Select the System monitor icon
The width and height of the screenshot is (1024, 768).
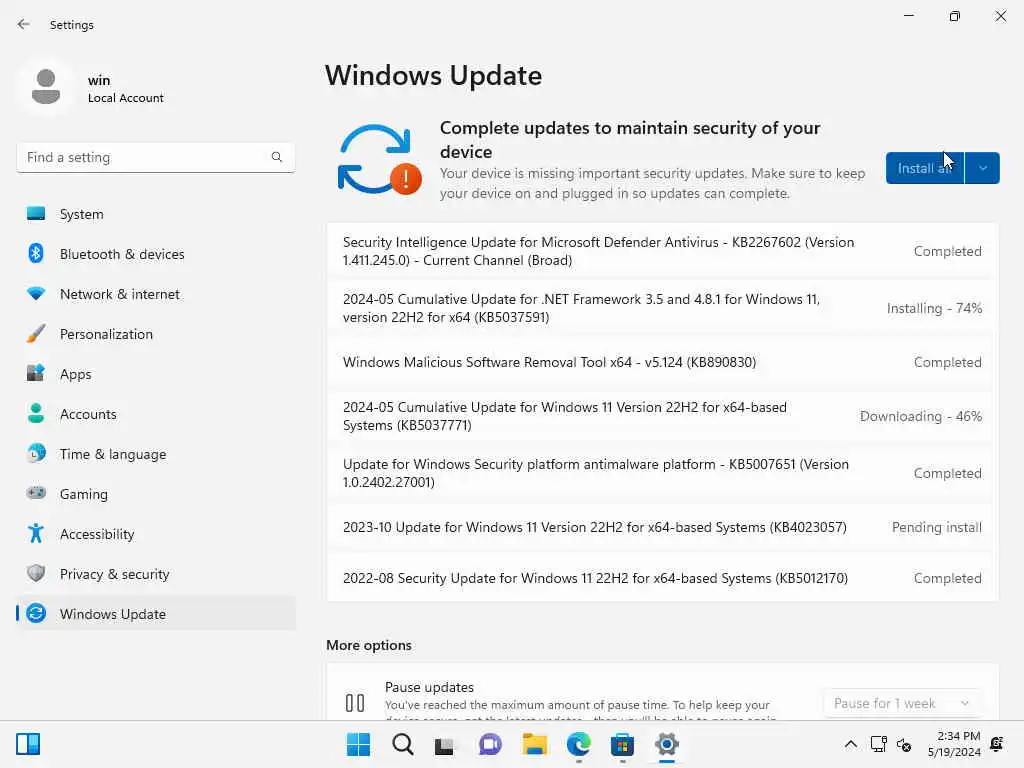36,214
